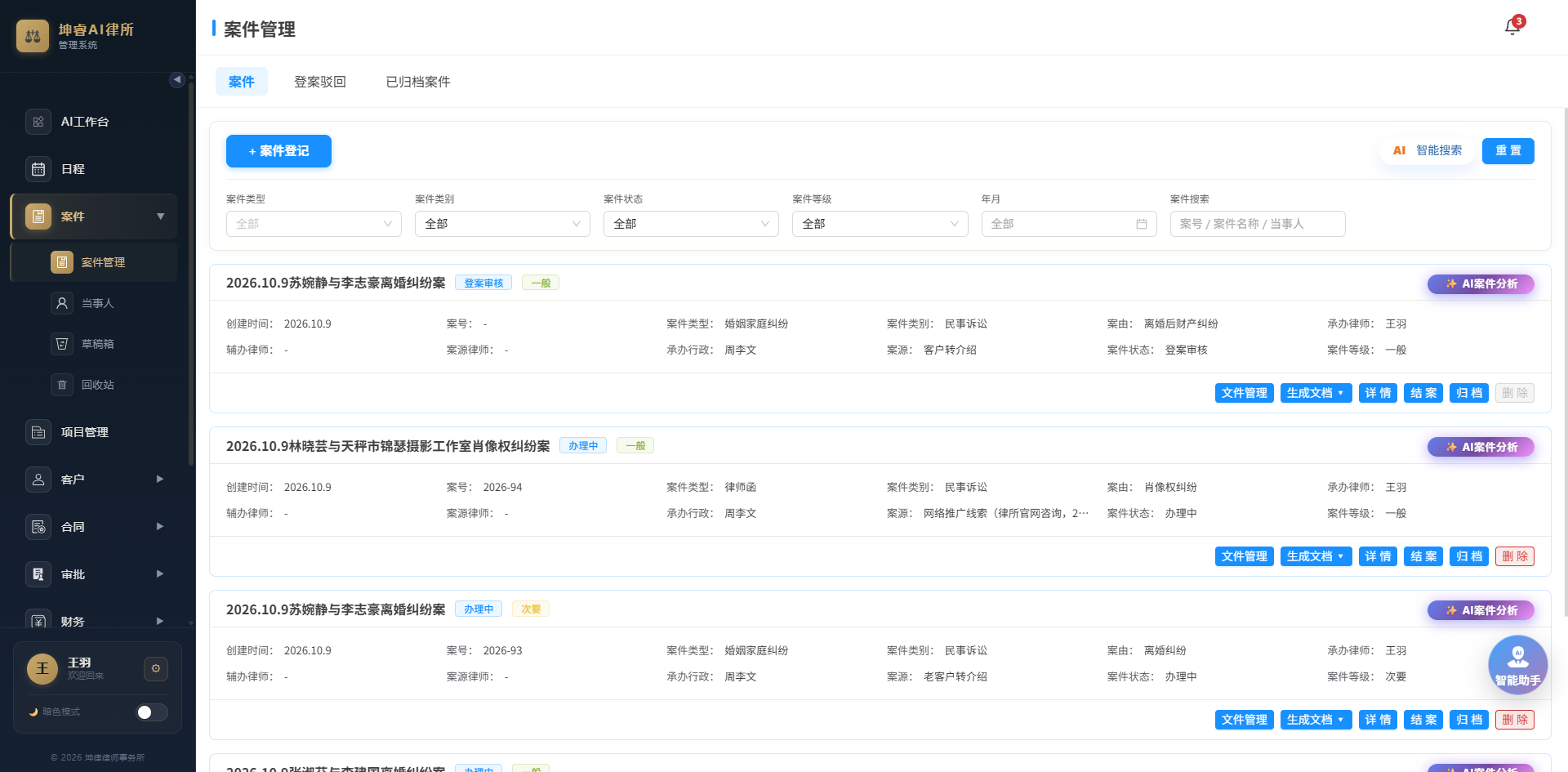
Task: Select the 案件 tab
Action: click(242, 82)
